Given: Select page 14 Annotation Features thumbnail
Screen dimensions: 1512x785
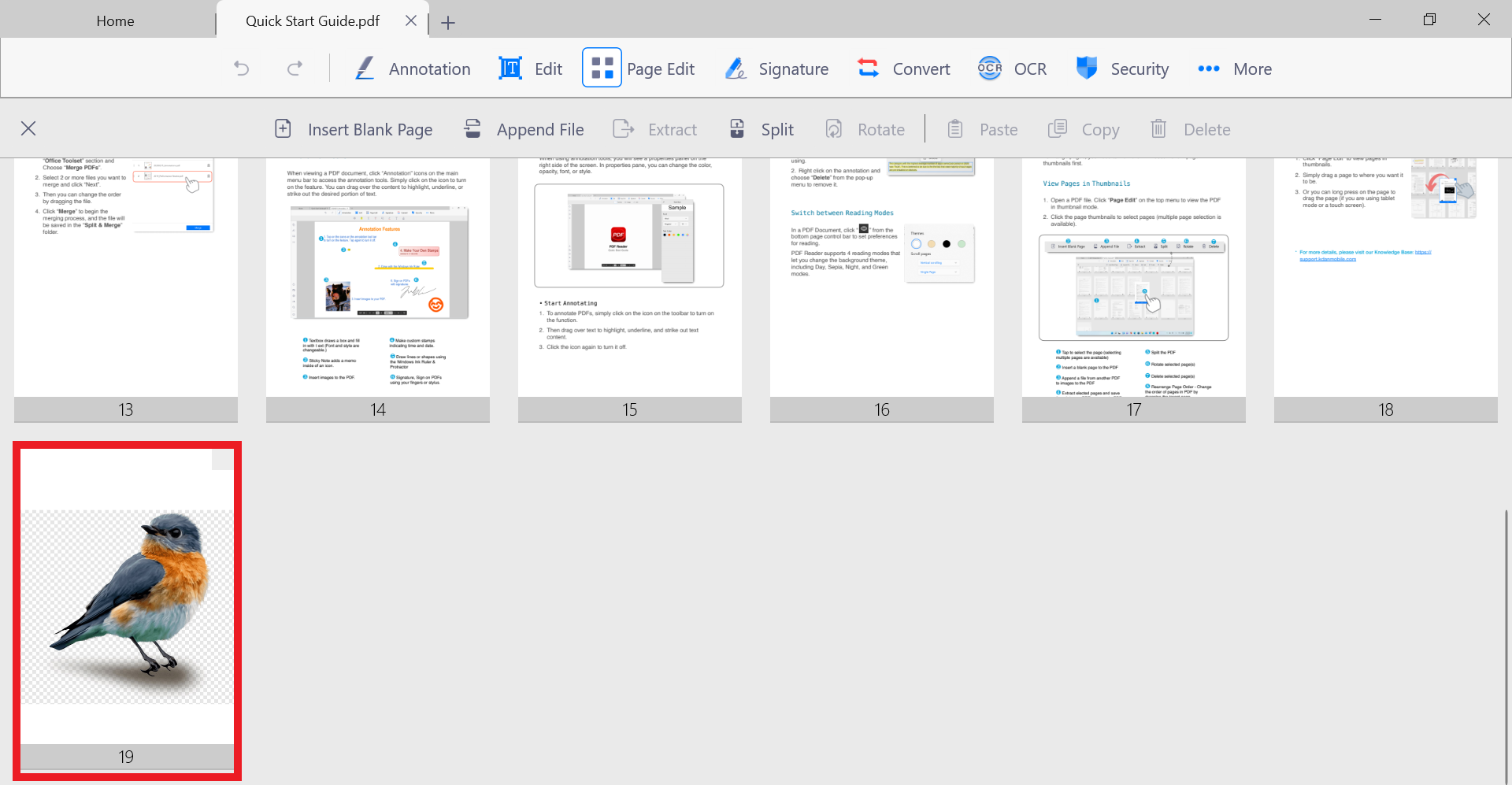Looking at the screenshot, I should pyautogui.click(x=378, y=290).
